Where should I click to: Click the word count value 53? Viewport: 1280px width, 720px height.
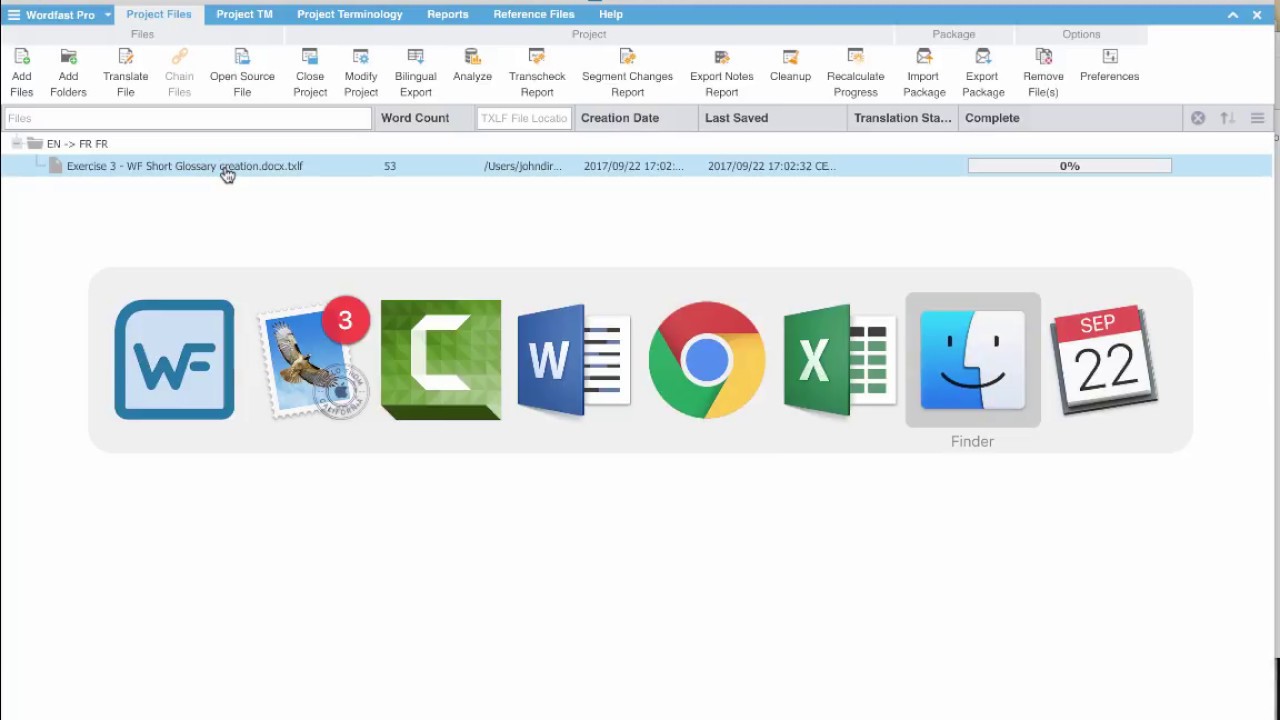(x=390, y=166)
